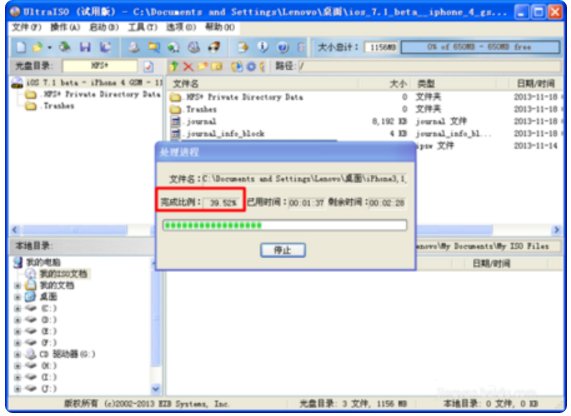The width and height of the screenshot is (571, 416).
Task: Open the 操作(A) menu
Action: click(x=65, y=27)
